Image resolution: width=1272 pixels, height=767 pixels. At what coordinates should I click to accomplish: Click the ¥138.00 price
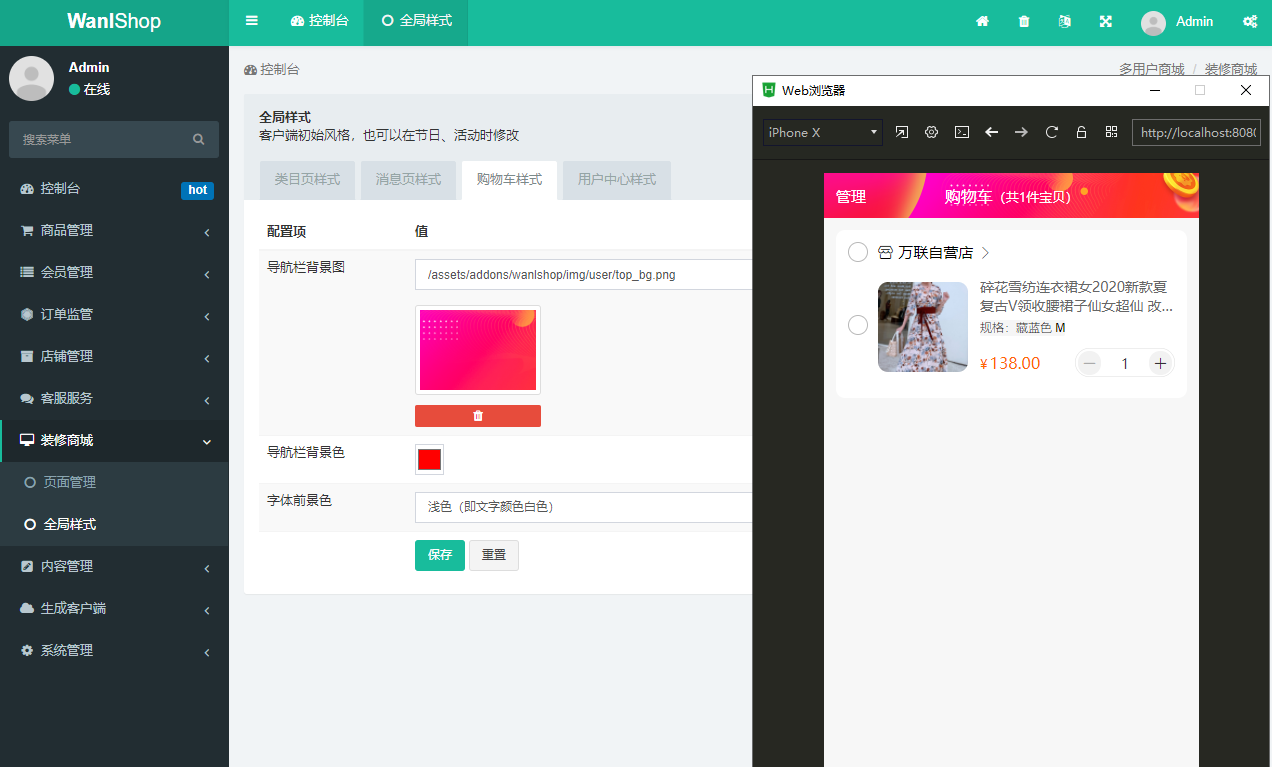pos(1010,363)
